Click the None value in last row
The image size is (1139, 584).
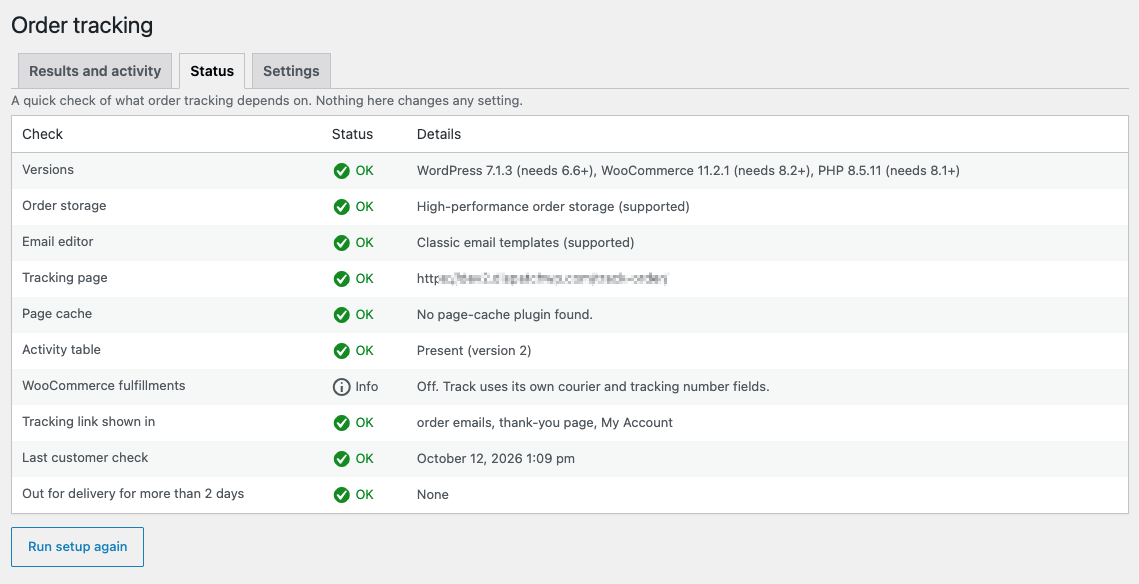click(x=432, y=495)
